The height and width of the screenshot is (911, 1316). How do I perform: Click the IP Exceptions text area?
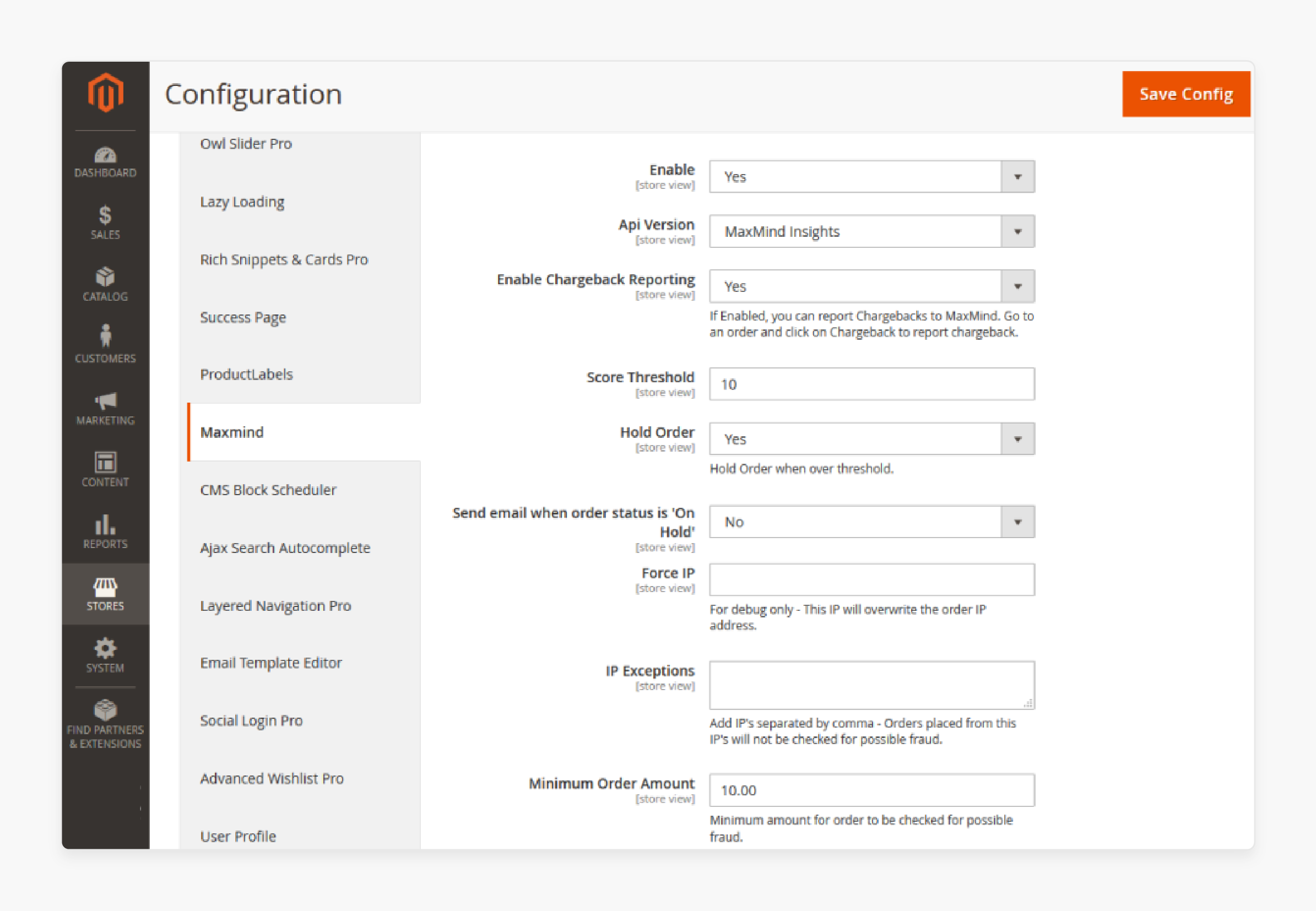(872, 685)
